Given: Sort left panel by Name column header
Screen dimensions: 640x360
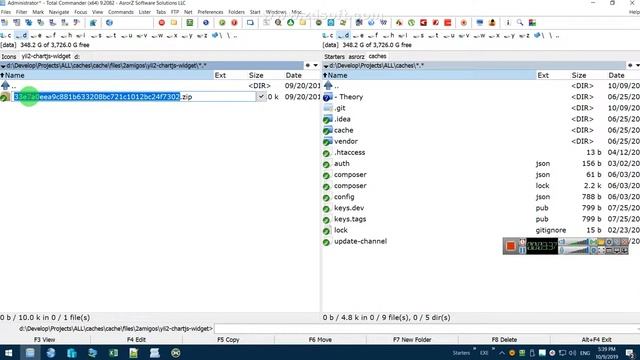Looking at the screenshot, I should (x=107, y=76).
